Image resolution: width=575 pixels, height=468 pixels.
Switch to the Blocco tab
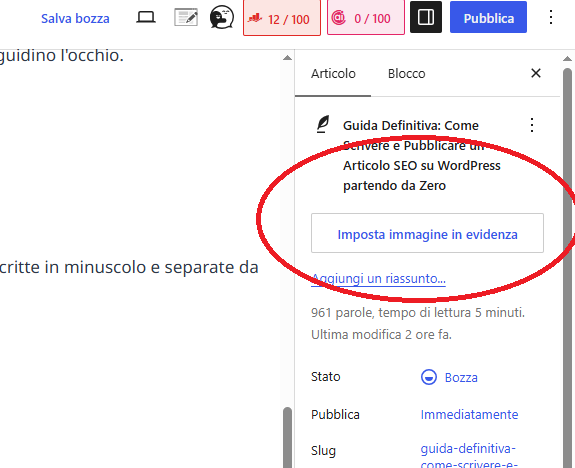406,74
